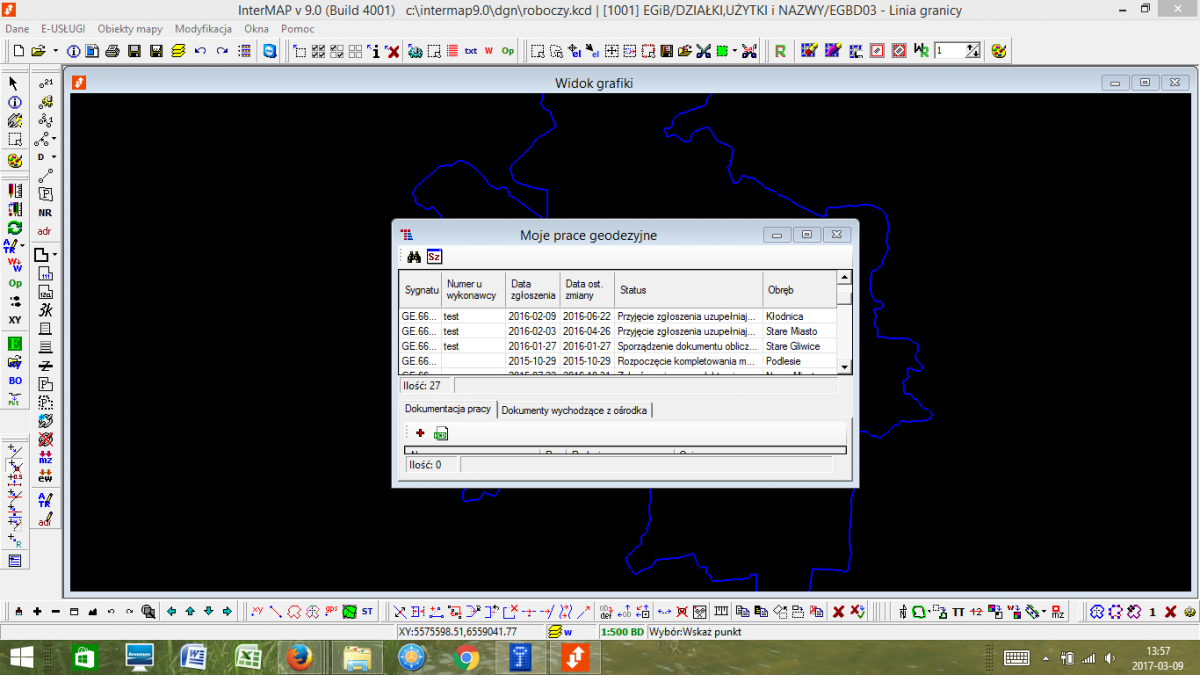
Task: Switch to Dokumentacja pracy tab
Action: 447,409
